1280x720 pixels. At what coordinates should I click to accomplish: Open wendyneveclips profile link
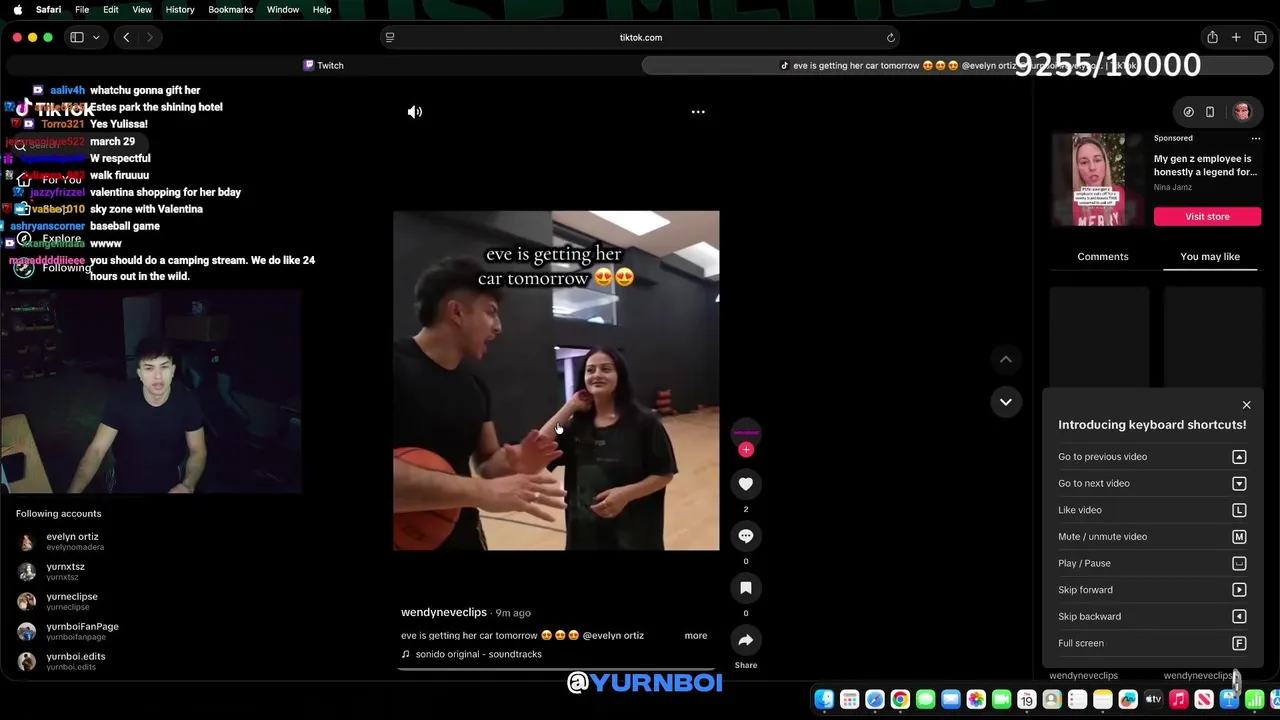click(444, 612)
